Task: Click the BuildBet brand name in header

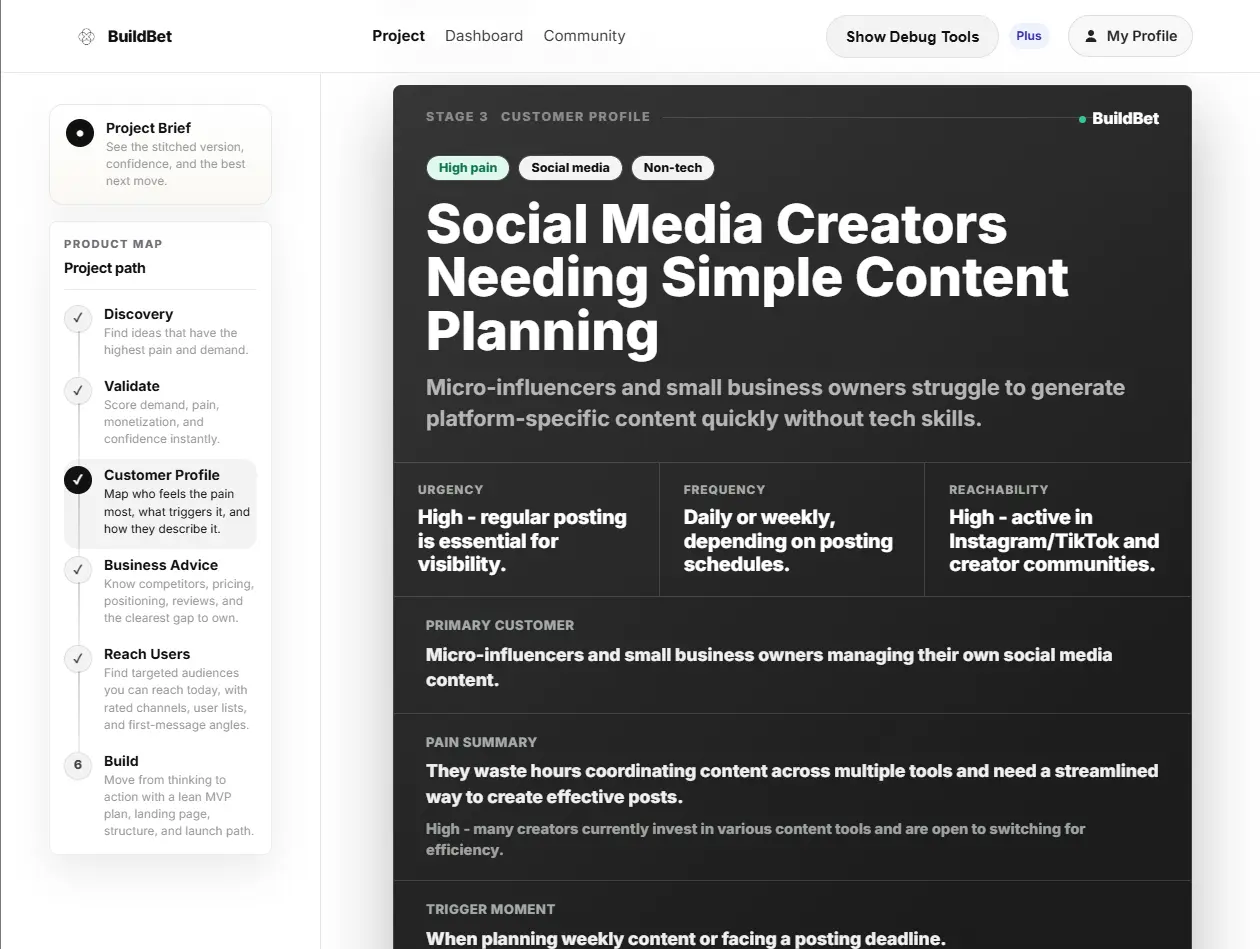Action: (x=140, y=36)
